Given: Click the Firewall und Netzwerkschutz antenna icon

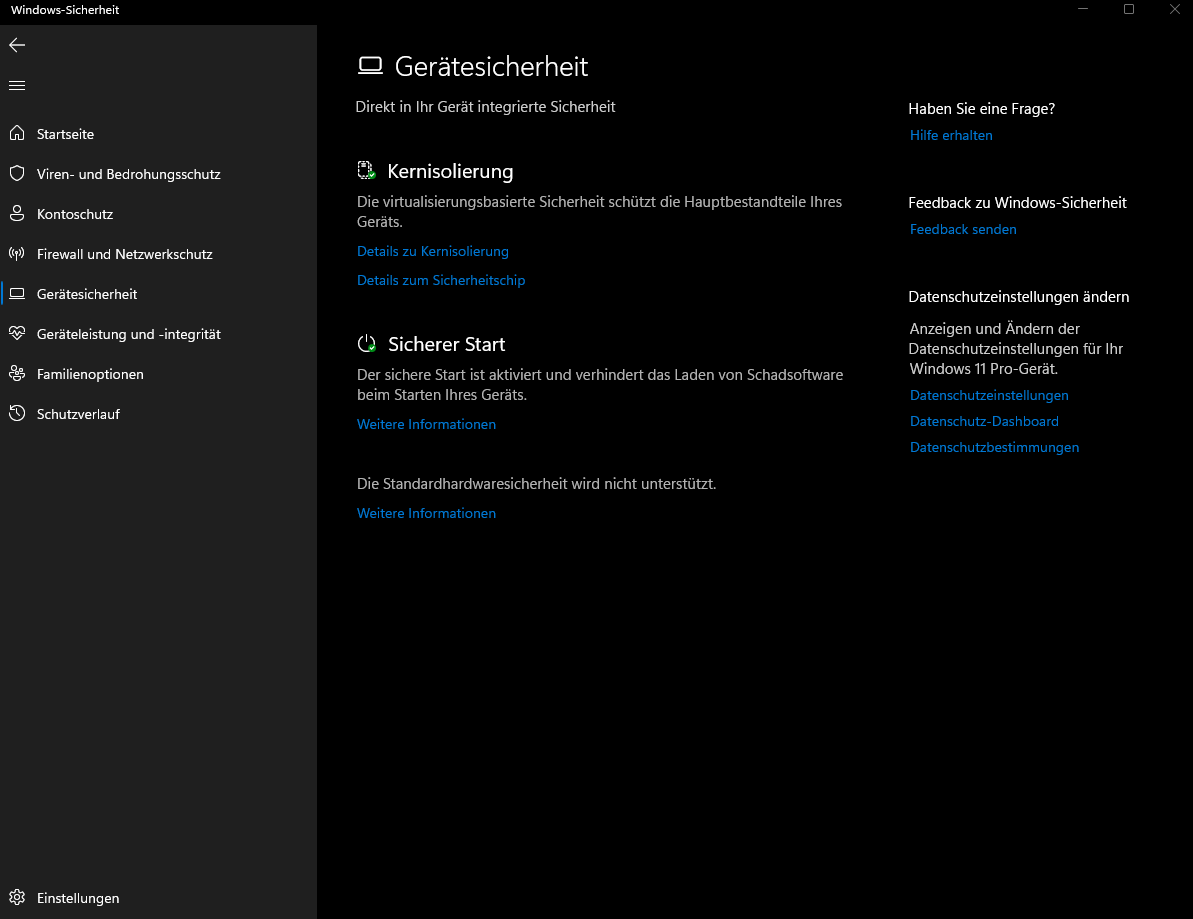Looking at the screenshot, I should [x=17, y=254].
